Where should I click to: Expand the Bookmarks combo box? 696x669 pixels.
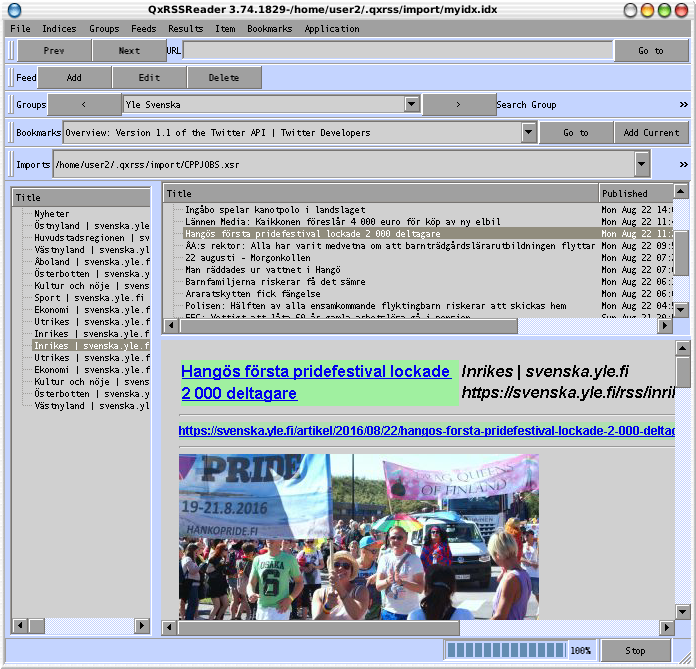(x=529, y=132)
